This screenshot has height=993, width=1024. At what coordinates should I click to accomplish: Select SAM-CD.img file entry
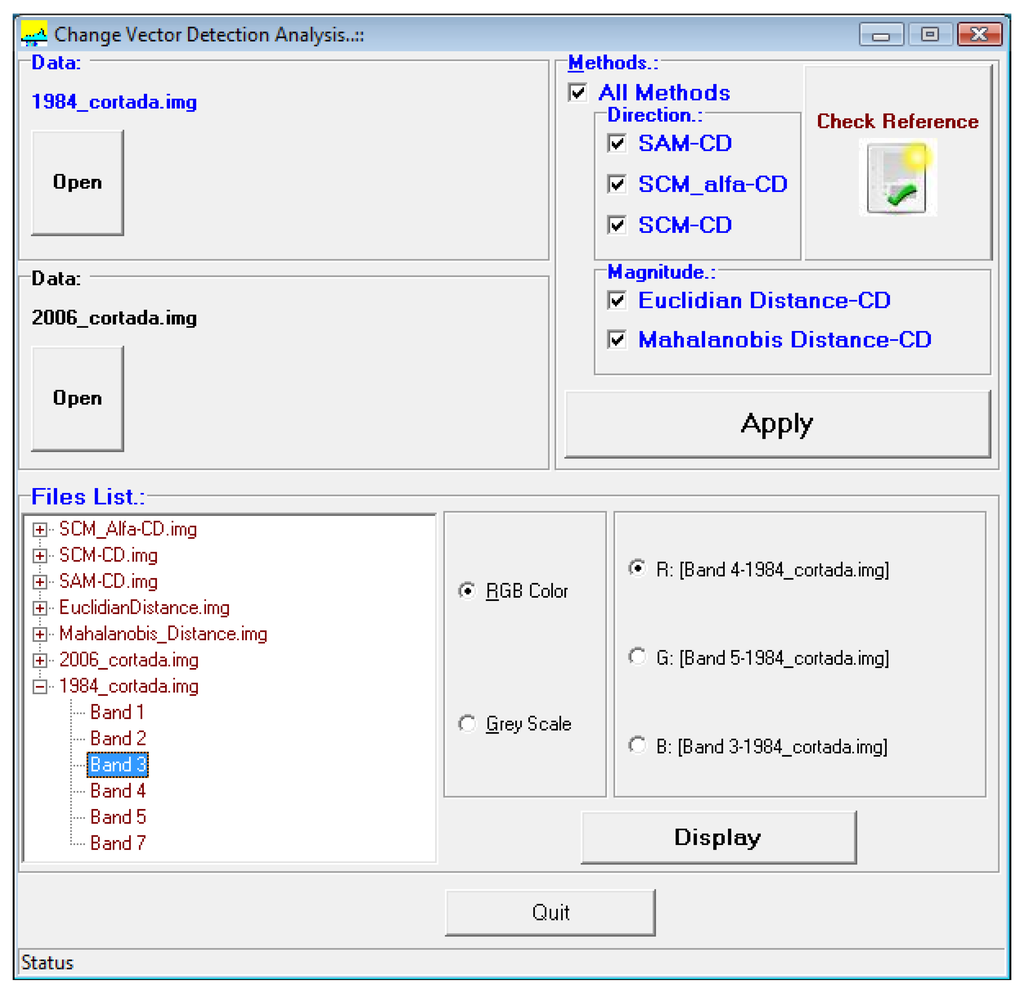coord(108,581)
